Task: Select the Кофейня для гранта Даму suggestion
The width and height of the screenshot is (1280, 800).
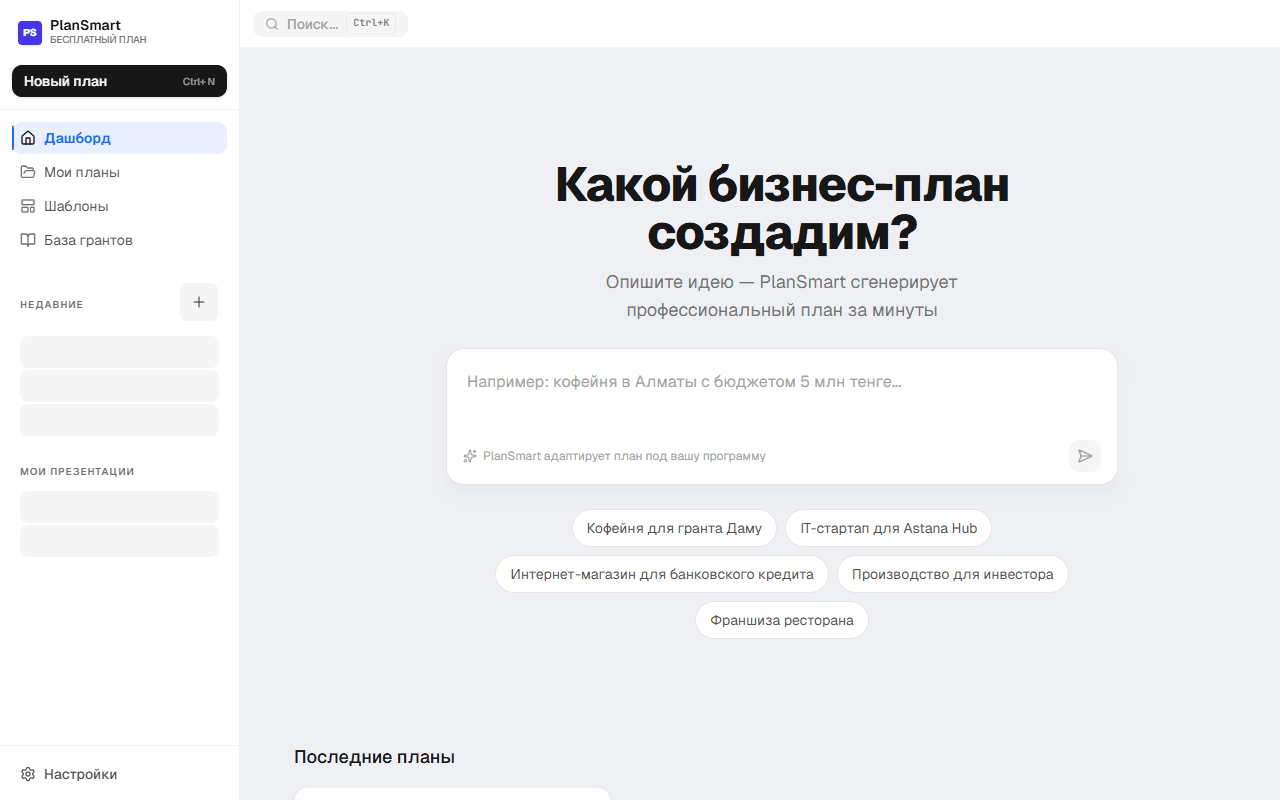Action: click(x=674, y=527)
